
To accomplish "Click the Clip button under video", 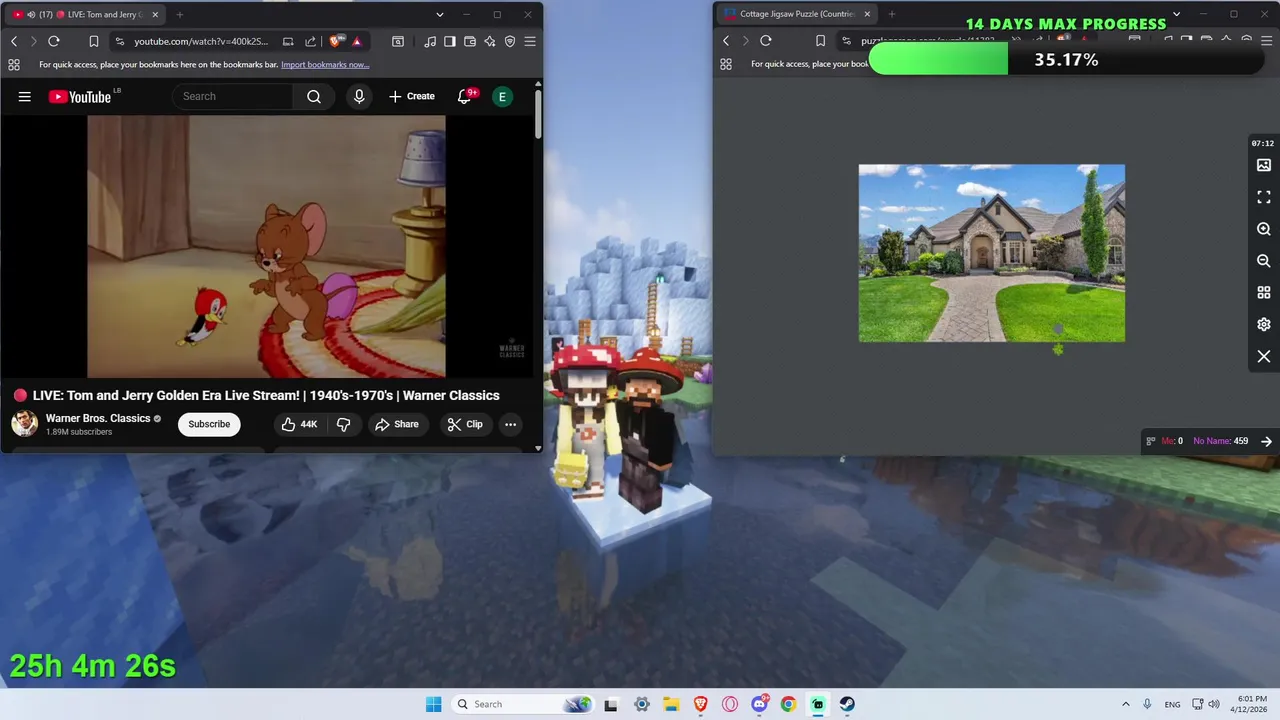I will tap(465, 424).
